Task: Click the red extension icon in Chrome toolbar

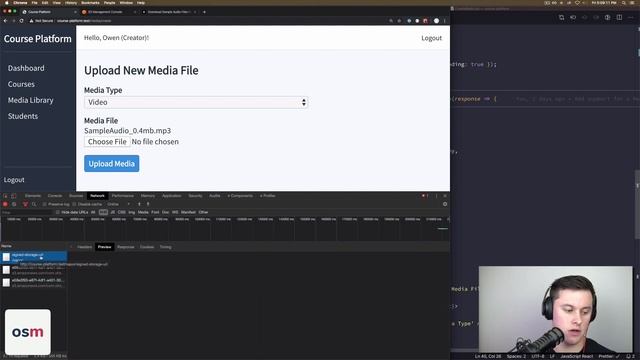Action: (425, 20)
